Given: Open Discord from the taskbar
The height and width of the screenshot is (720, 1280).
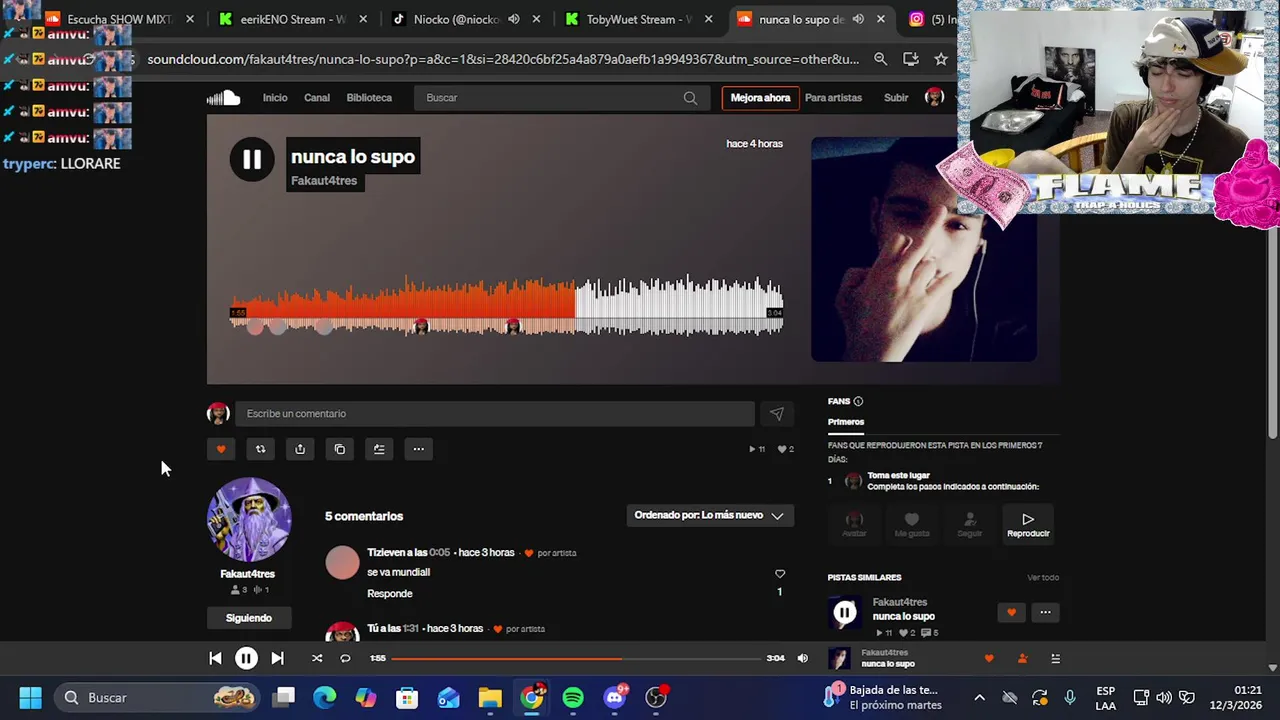Looking at the screenshot, I should coord(615,697).
